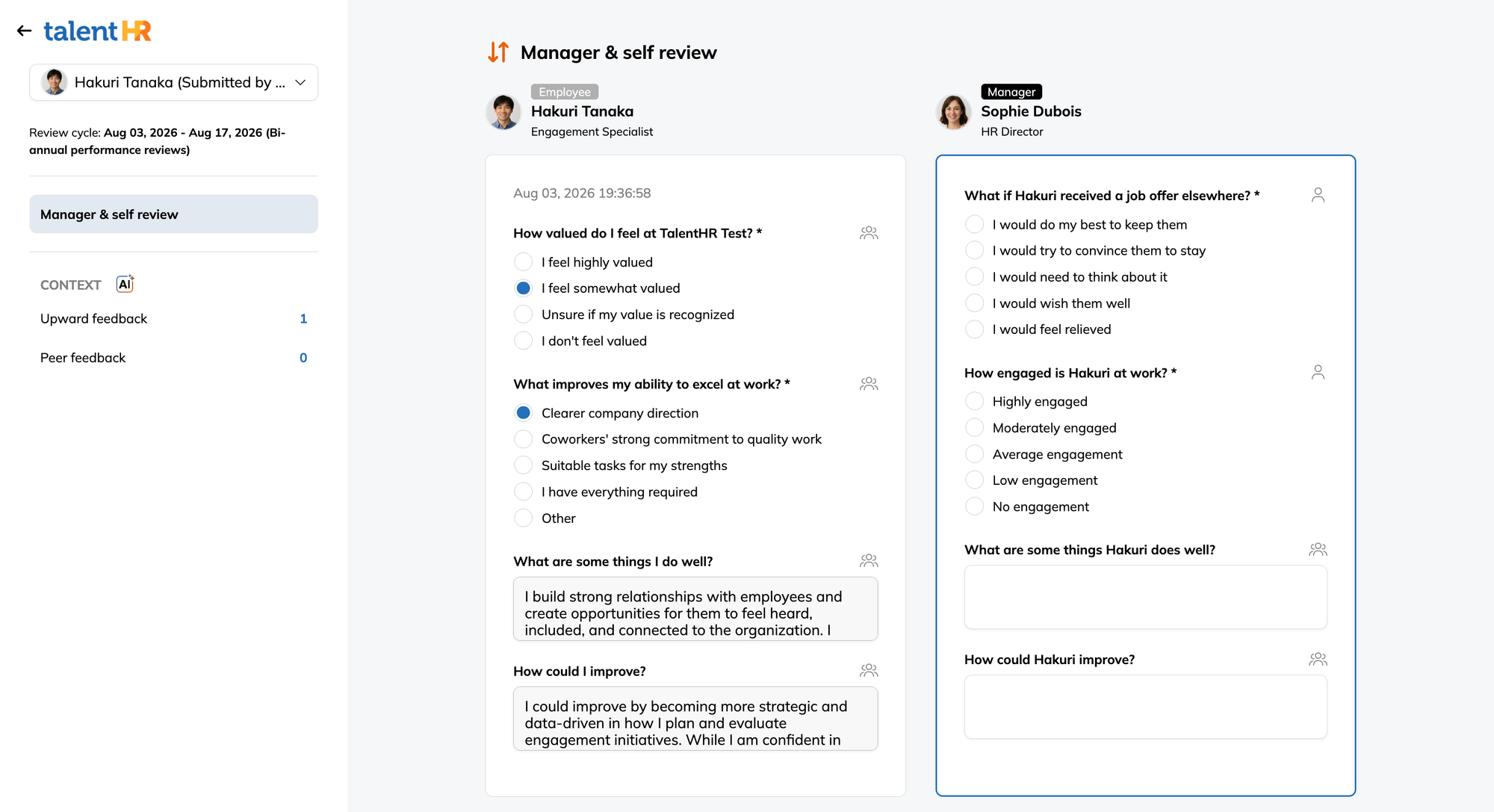
Task: Expand the Hakuri Tanaka employee dropdown
Action: point(173,82)
